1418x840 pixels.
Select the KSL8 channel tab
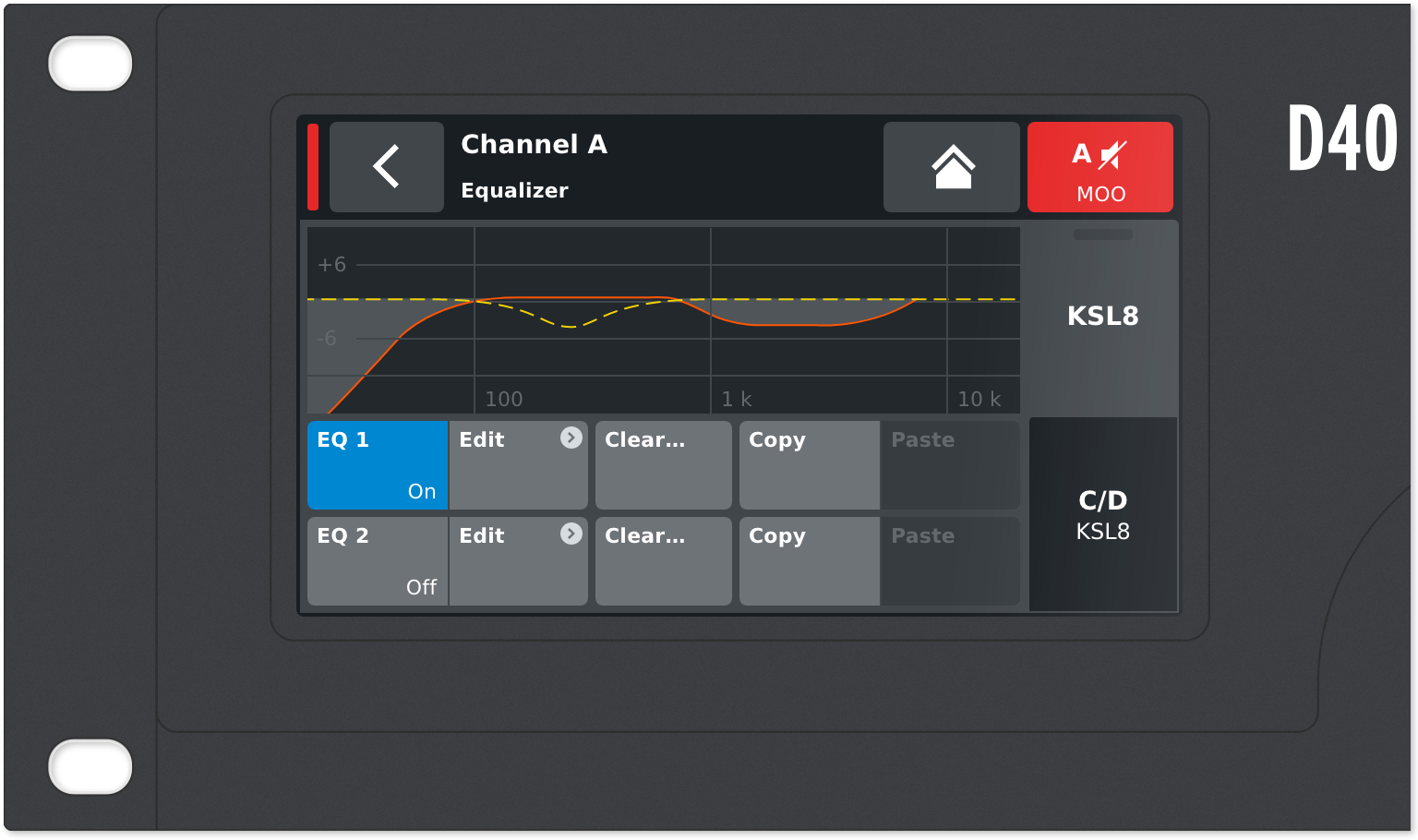[x=1103, y=318]
